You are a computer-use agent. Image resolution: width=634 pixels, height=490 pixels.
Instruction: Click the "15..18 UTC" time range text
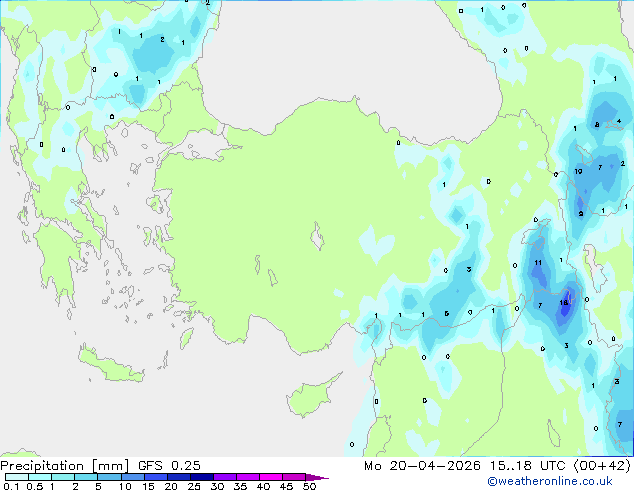pos(527,466)
